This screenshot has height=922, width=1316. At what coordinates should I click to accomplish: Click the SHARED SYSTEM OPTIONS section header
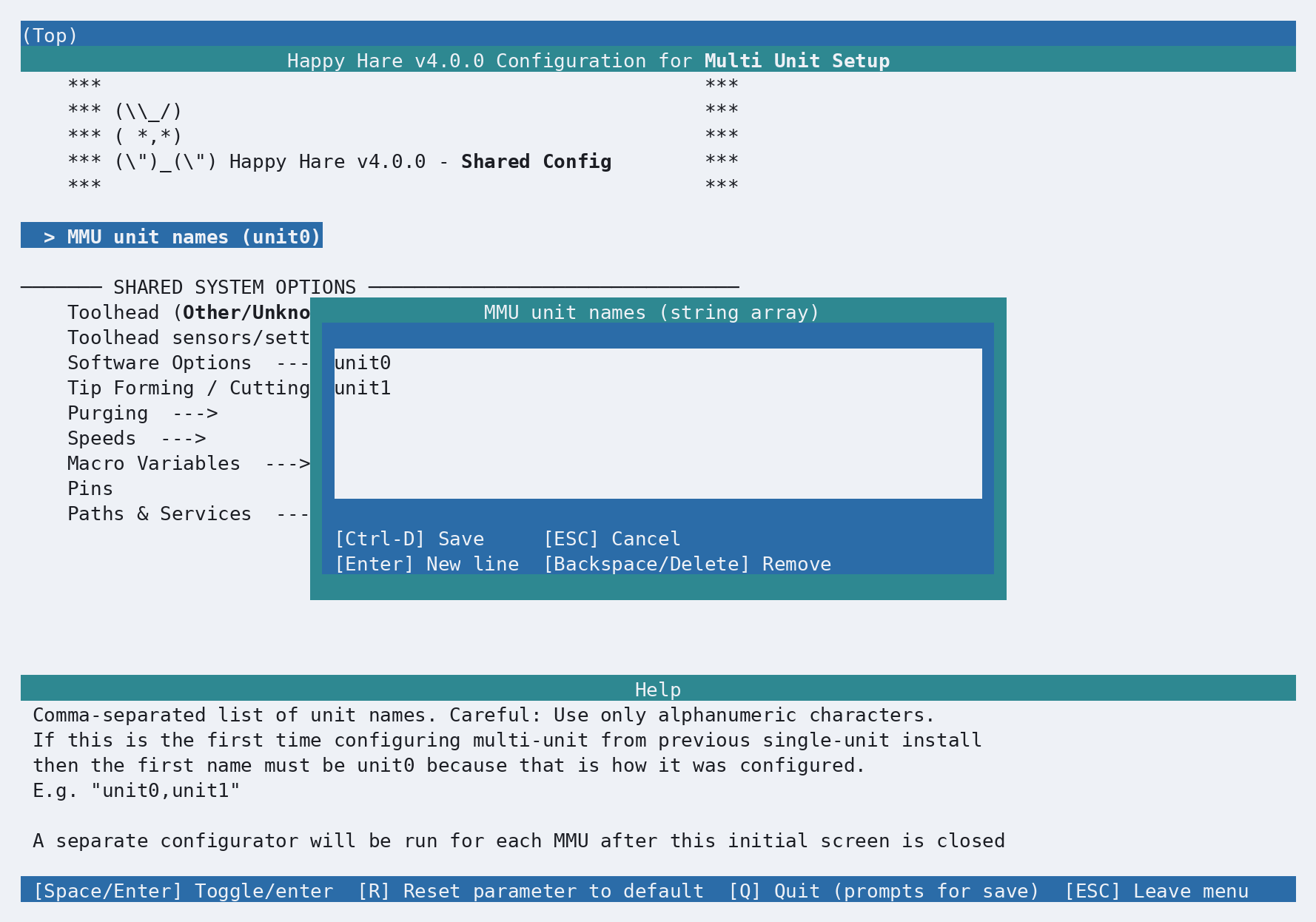click(x=235, y=287)
